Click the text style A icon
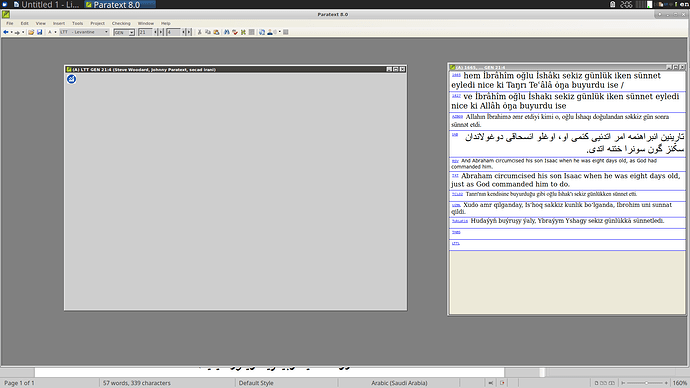This screenshot has width=690, height=388. pyautogui.click(x=49, y=32)
